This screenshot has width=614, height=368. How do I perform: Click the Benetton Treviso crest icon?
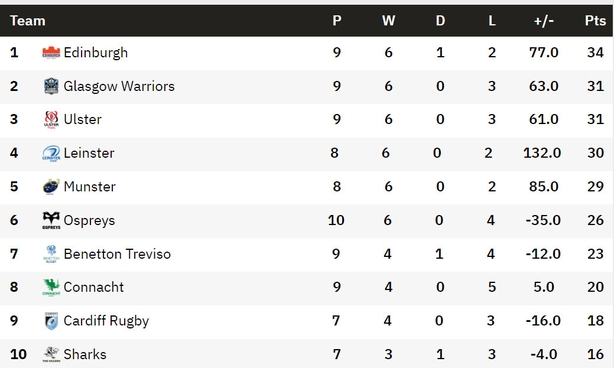tap(51, 254)
